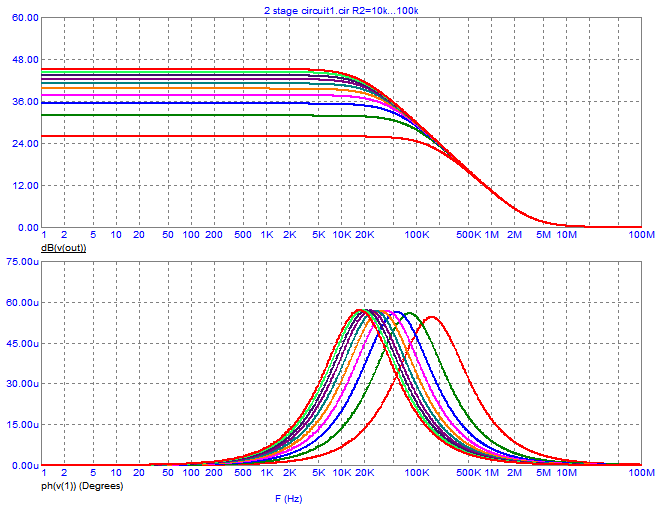This screenshot has width=662, height=514.
Task: Click the 5M frequency tick under the phase plot
Action: pos(544,473)
